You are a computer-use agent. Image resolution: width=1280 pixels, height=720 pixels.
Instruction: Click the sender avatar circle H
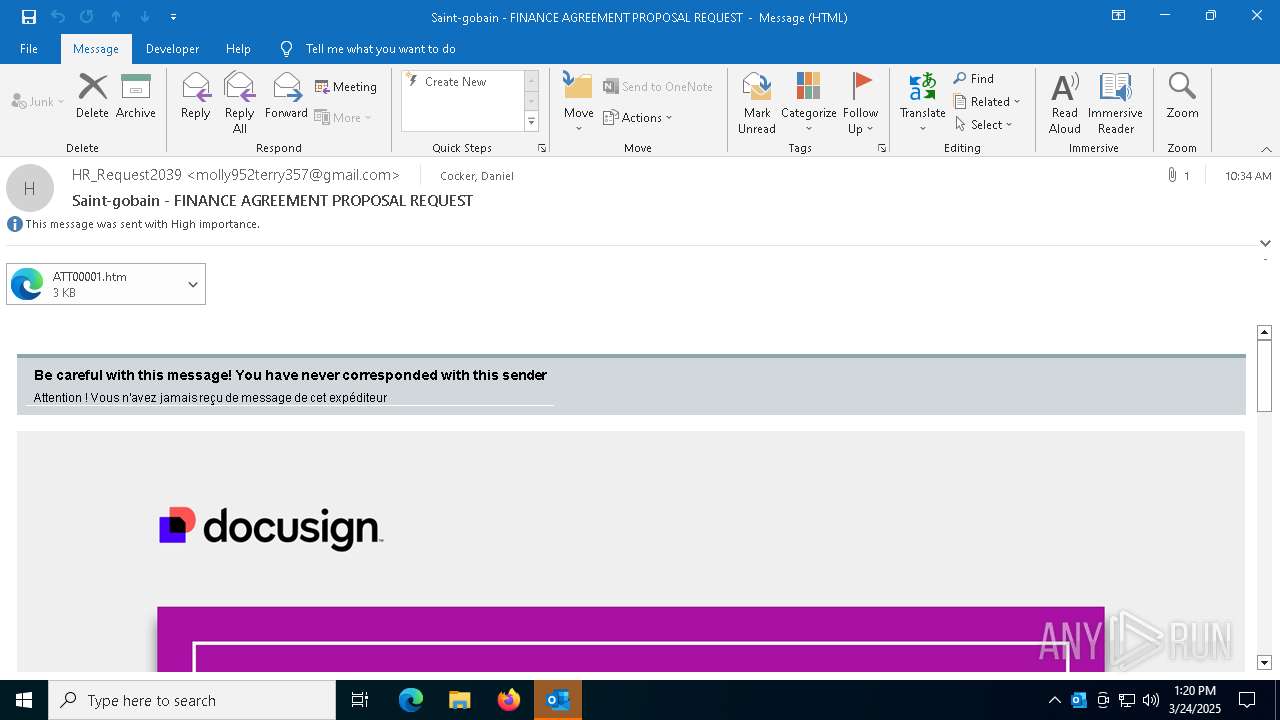[x=30, y=188]
